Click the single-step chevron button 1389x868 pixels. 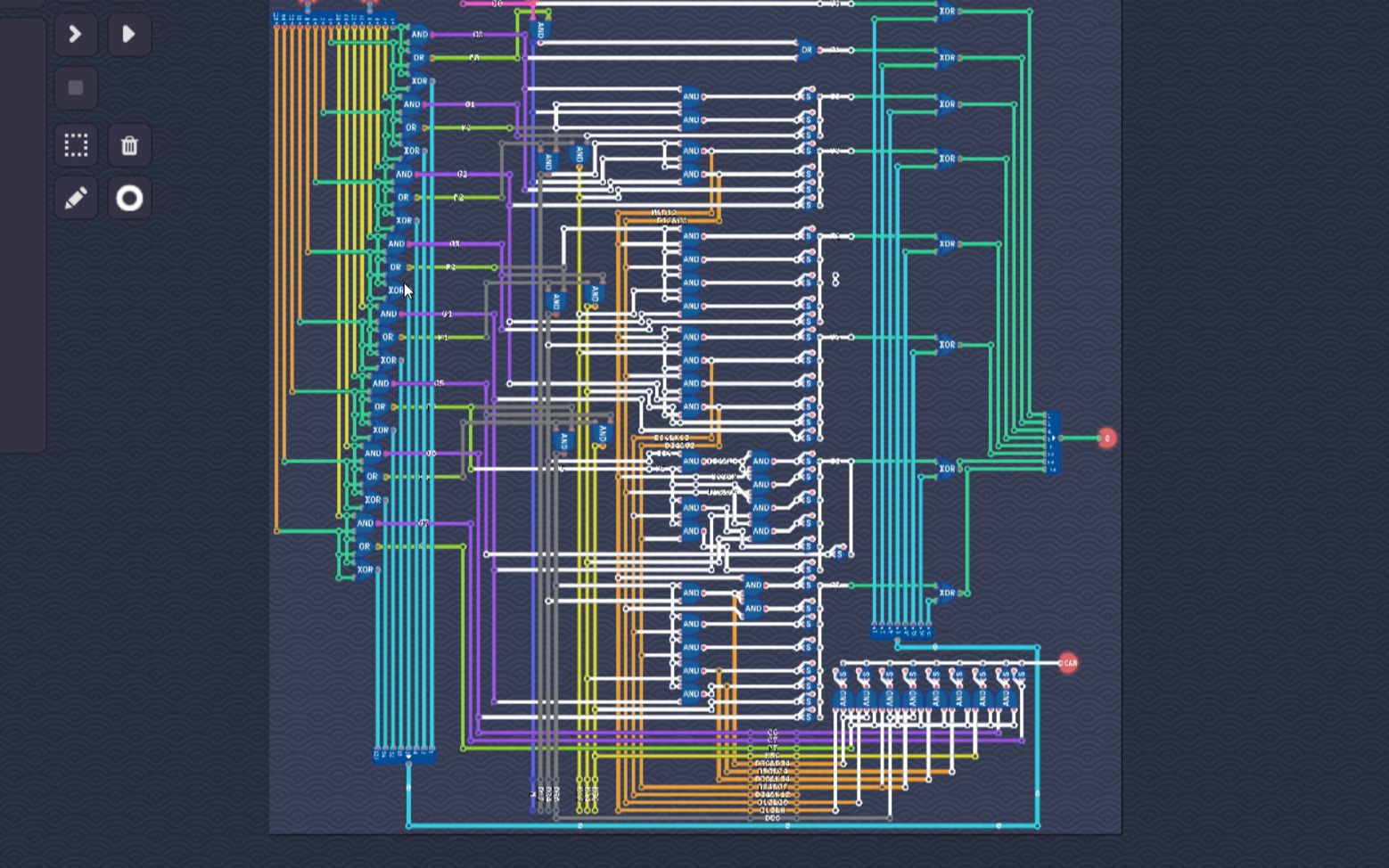pos(76,35)
